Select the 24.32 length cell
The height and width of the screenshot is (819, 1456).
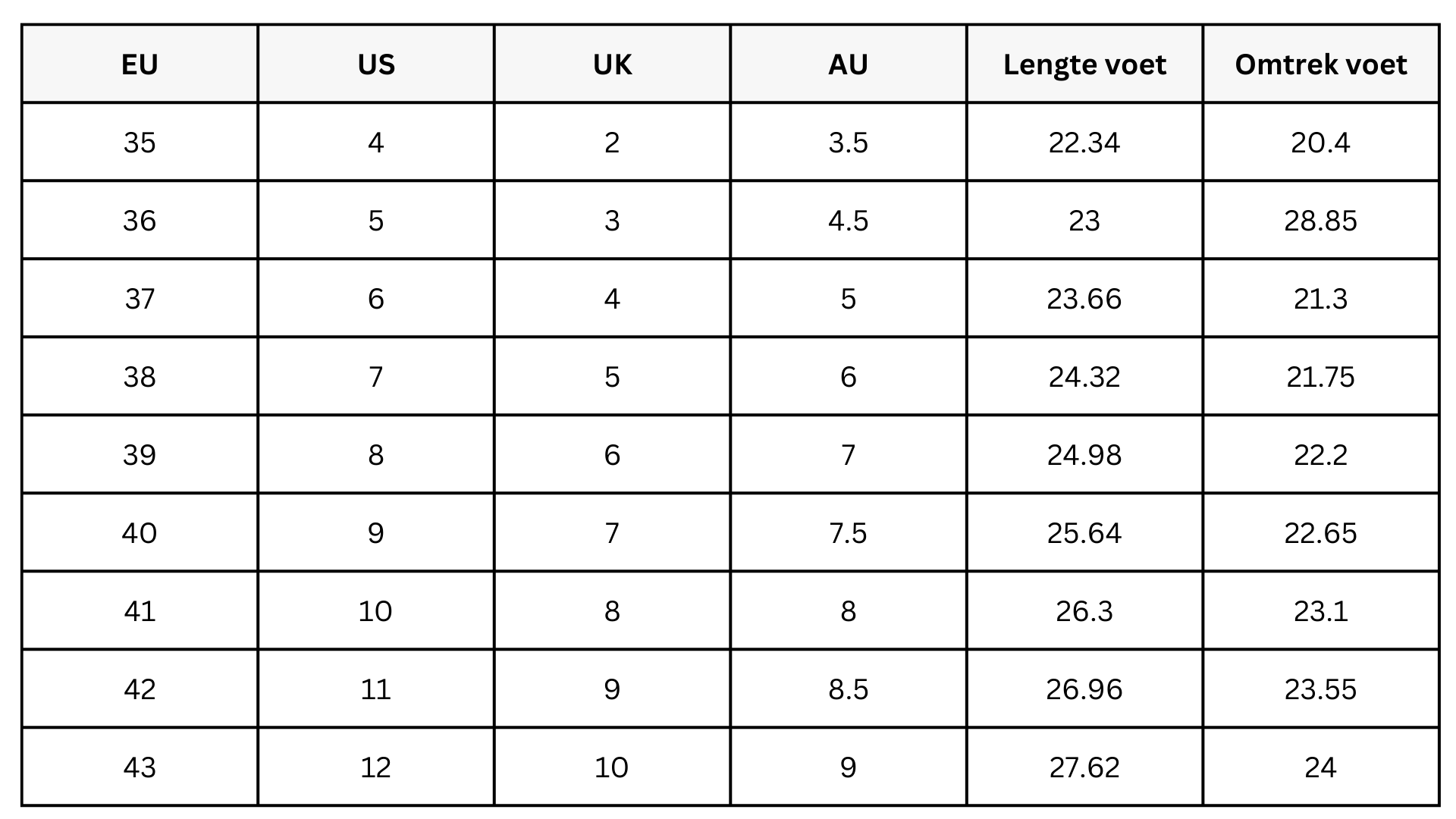[1084, 377]
